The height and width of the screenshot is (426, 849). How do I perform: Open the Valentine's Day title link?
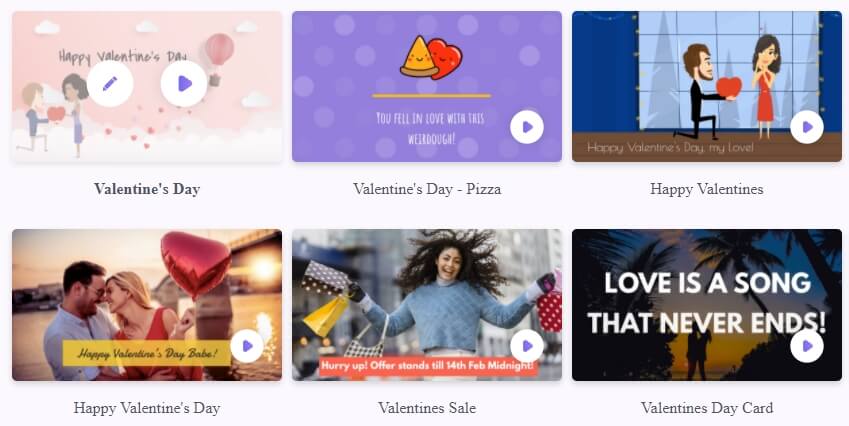point(147,189)
